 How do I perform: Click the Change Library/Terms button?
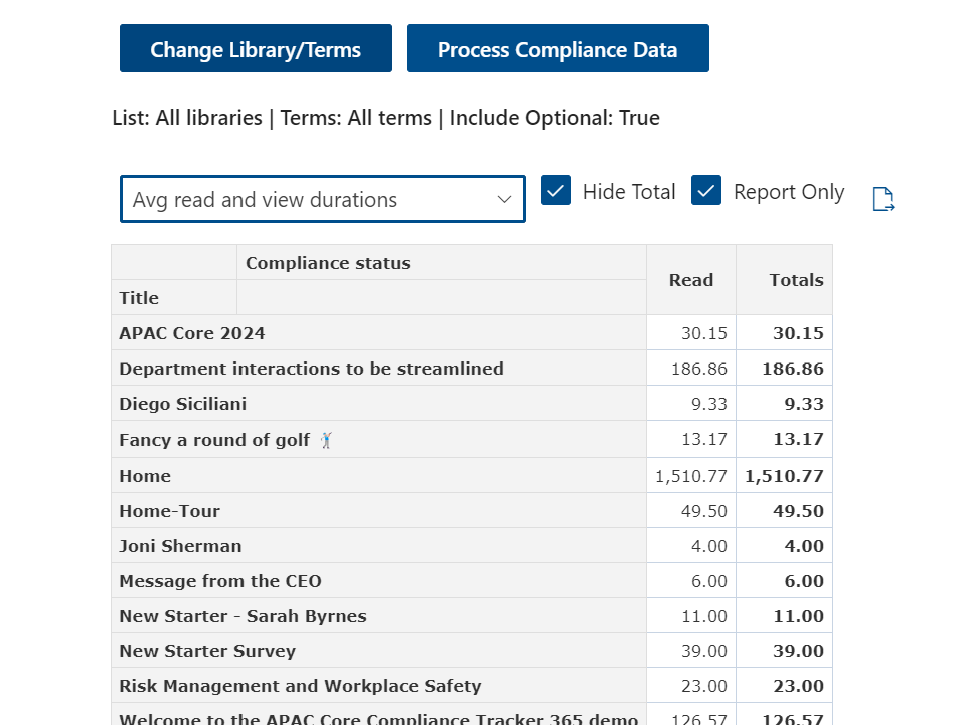pos(256,49)
